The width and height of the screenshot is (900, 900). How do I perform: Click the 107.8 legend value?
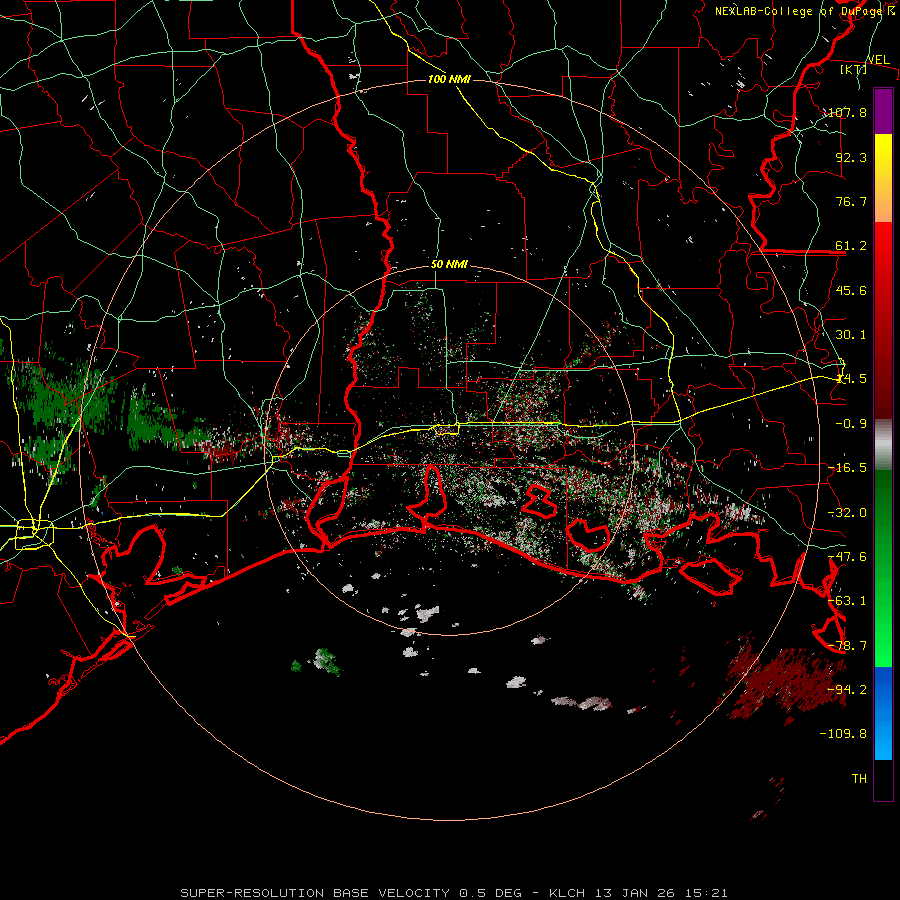848,112
